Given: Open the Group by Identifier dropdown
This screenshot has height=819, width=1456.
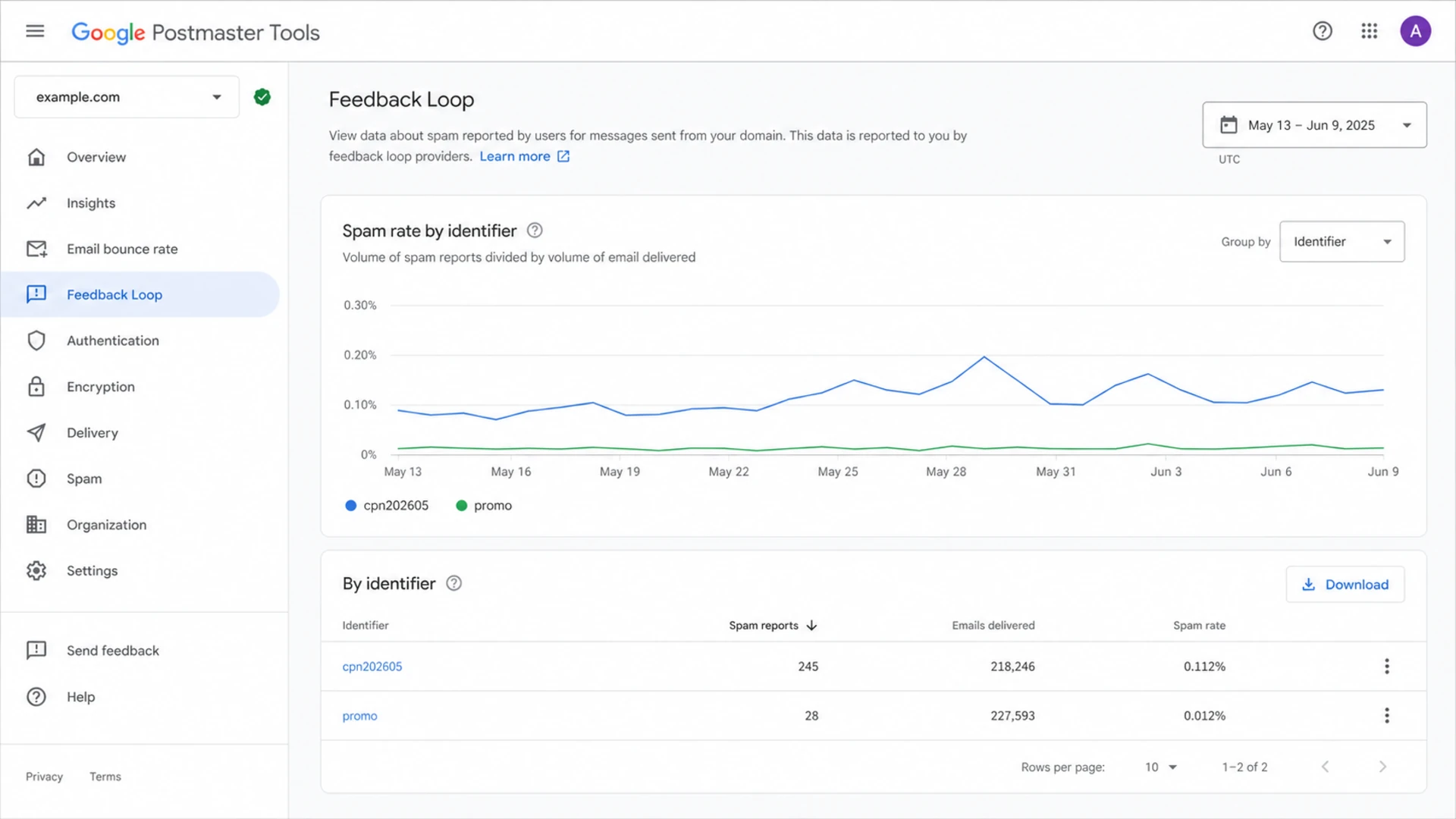Looking at the screenshot, I should [1341, 242].
